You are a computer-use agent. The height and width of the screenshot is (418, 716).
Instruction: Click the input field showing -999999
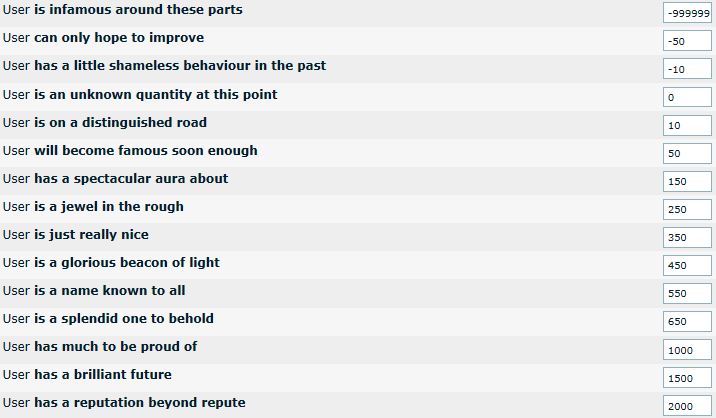686,13
